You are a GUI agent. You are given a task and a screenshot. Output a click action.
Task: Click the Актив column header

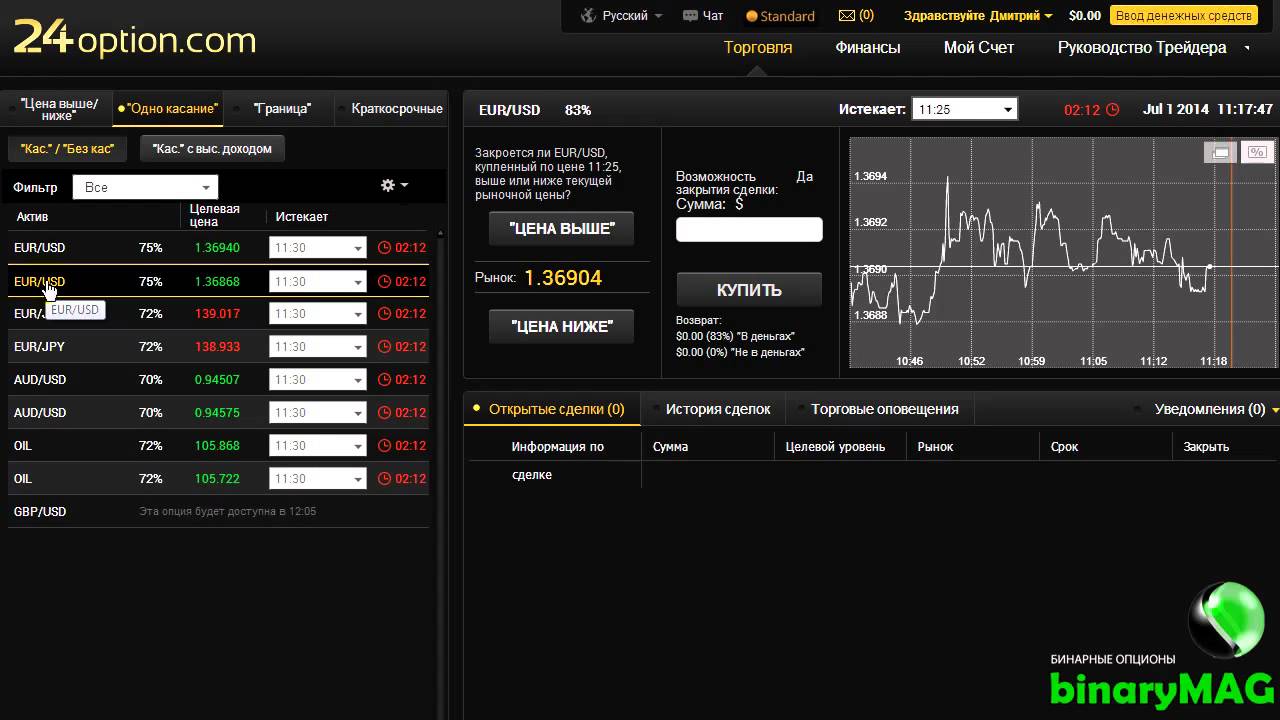pos(32,217)
